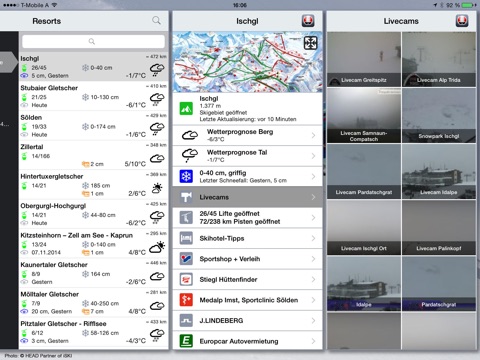Viewport: 480px width, 360px height.
Task: Click the red Medalp icon
Action: (186, 300)
